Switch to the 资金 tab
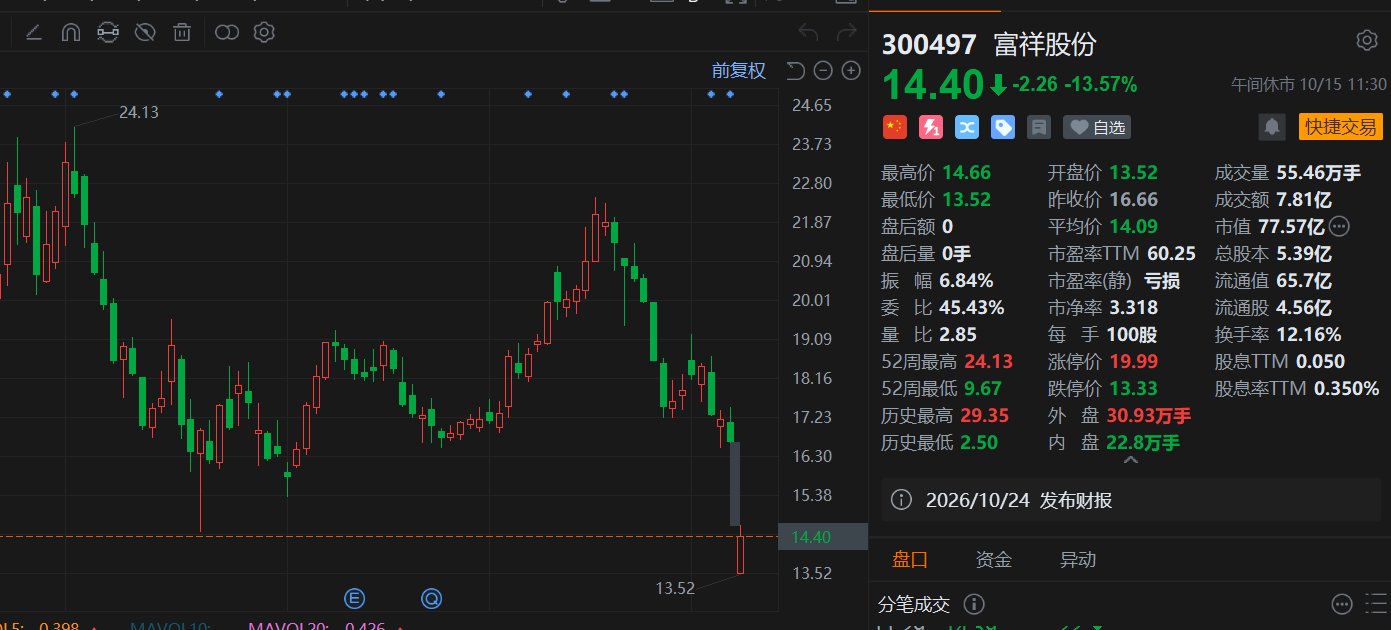 point(994,560)
